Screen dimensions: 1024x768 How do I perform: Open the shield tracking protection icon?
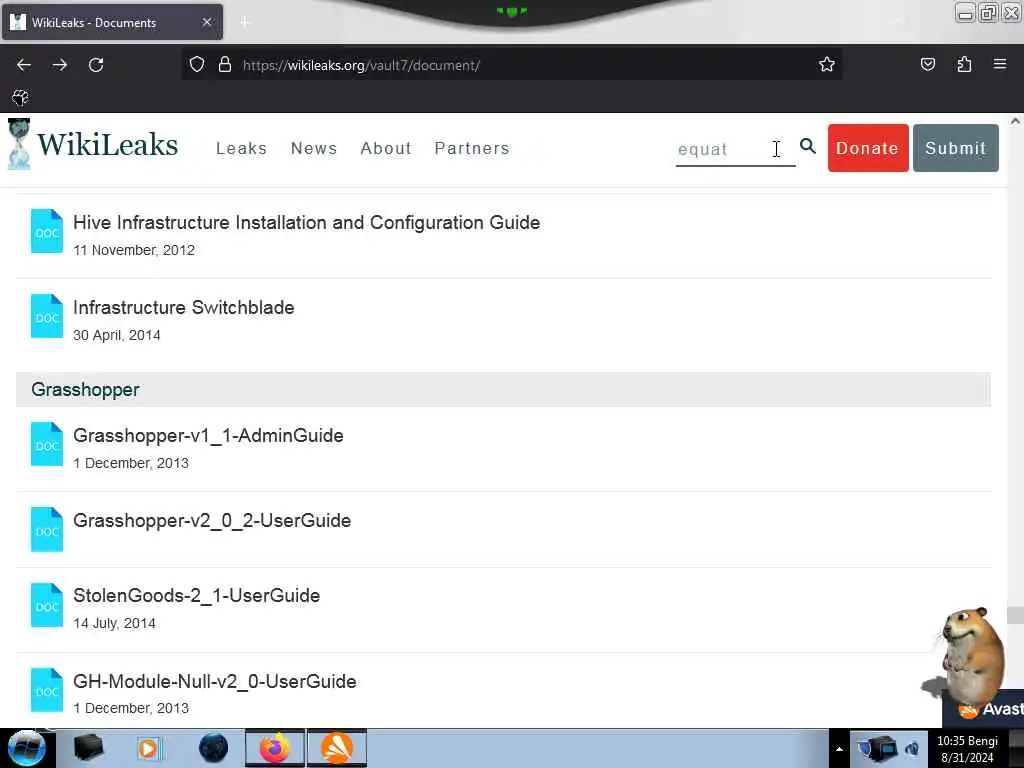point(197,65)
